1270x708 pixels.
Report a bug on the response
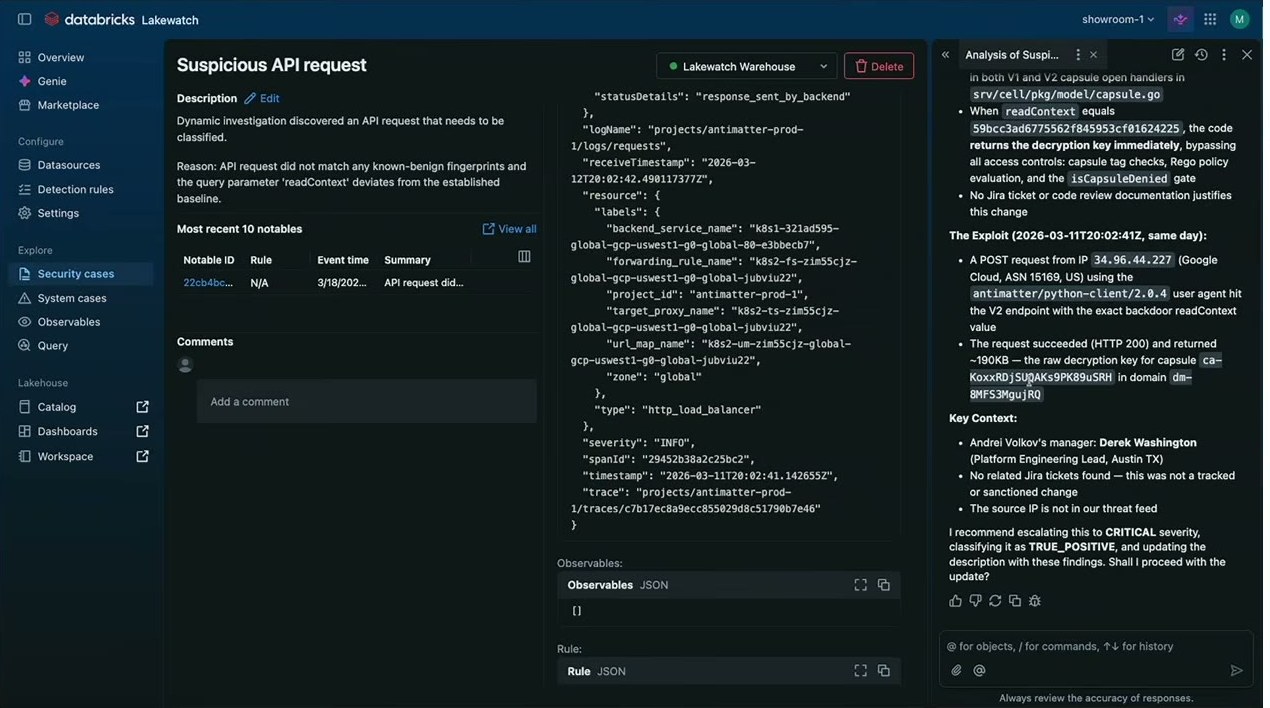click(x=1035, y=601)
